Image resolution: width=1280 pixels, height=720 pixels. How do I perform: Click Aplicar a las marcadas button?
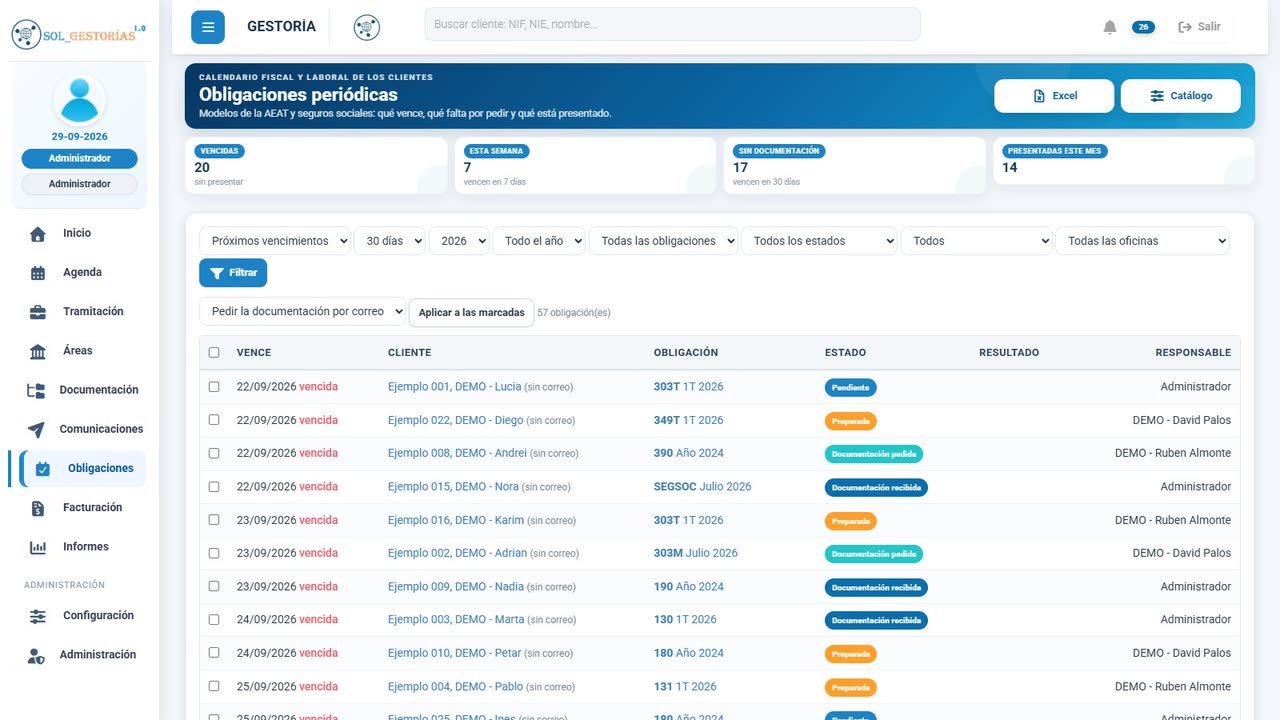(x=471, y=312)
